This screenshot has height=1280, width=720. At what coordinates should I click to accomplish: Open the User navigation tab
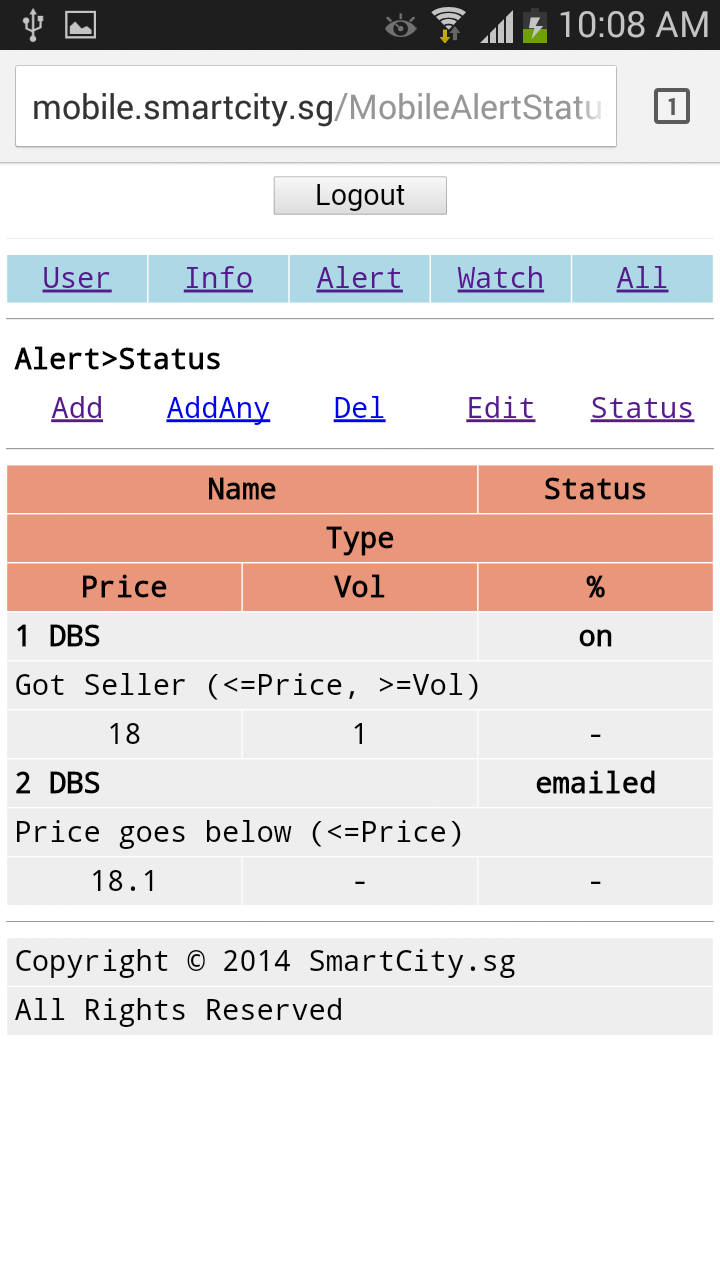coord(77,278)
